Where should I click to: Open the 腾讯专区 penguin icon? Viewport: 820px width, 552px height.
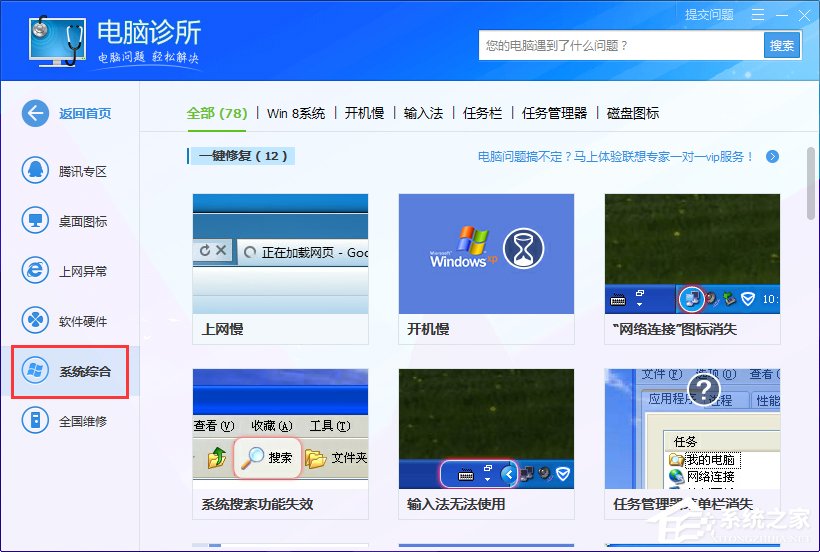tap(35, 170)
